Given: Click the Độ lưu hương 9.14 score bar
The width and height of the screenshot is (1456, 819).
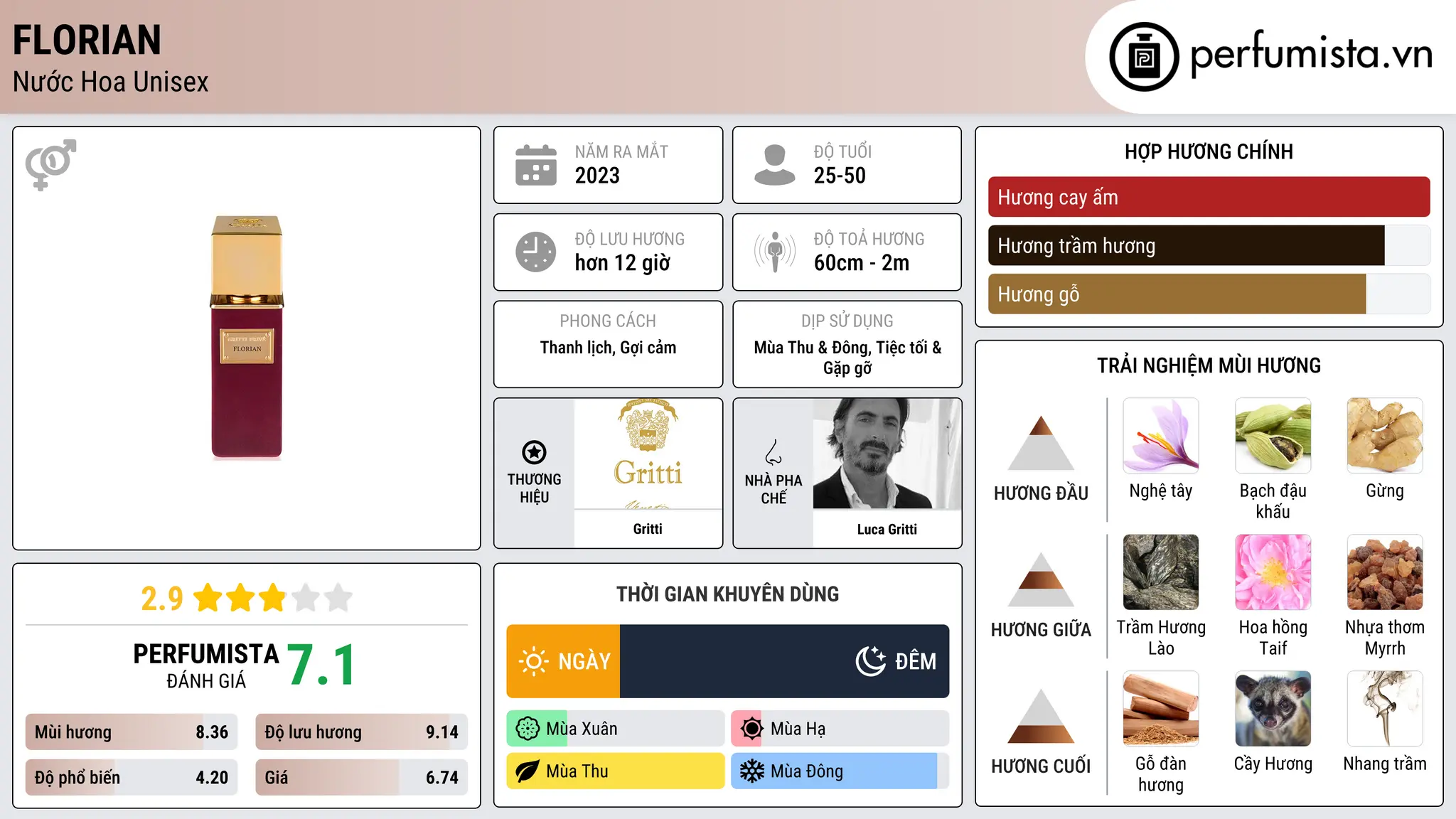Looking at the screenshot, I should pyautogui.click(x=361, y=732).
